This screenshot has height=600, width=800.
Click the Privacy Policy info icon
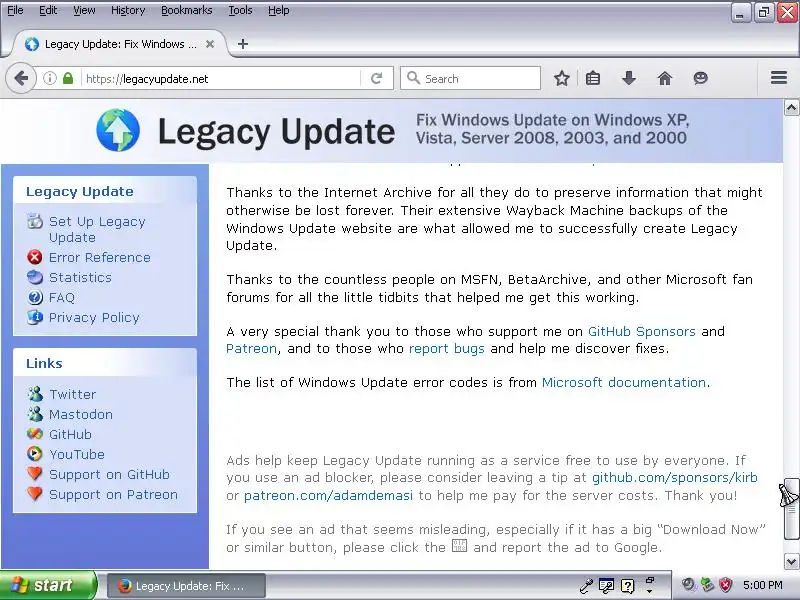(35, 317)
